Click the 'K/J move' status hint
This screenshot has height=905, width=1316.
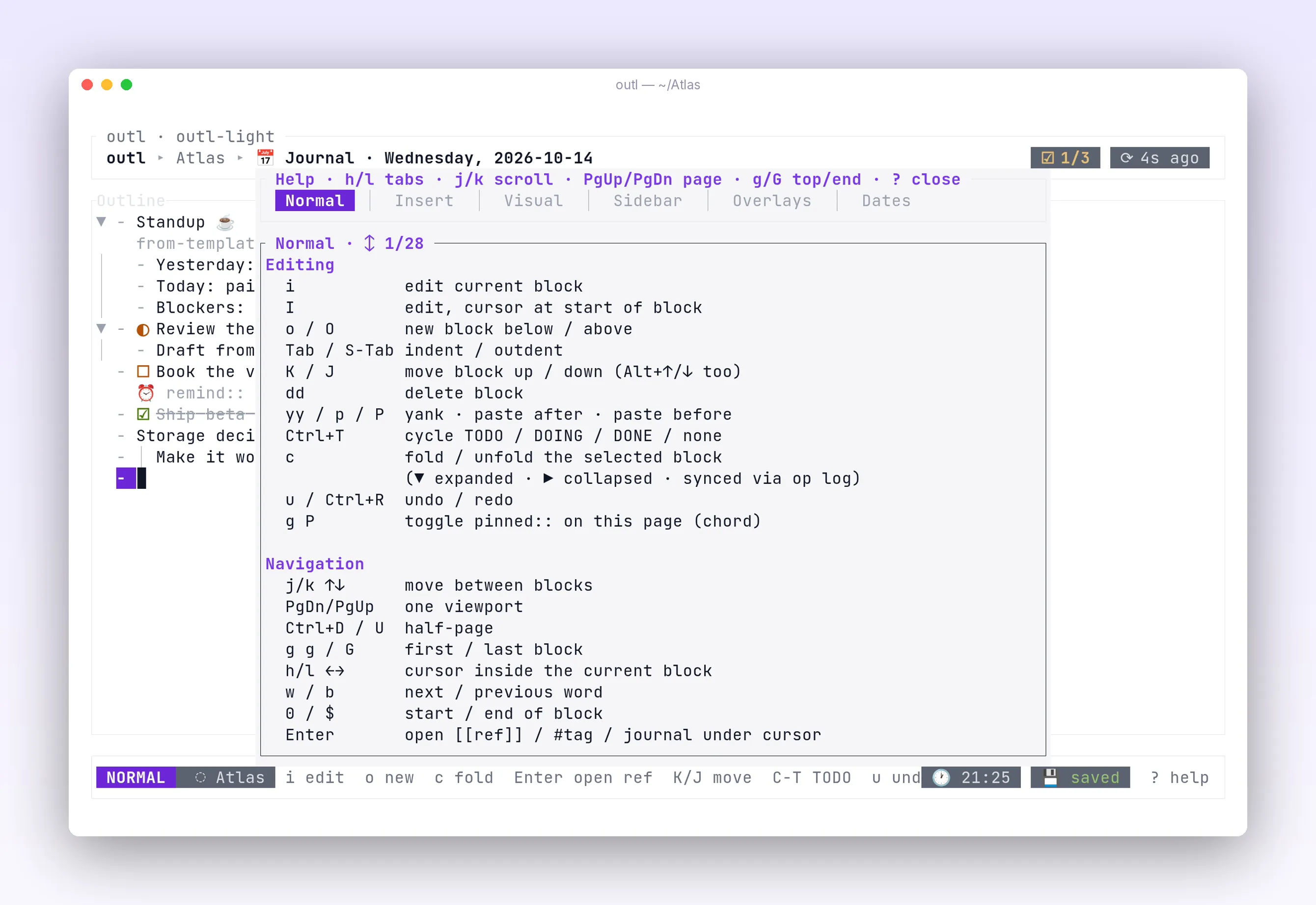click(713, 777)
